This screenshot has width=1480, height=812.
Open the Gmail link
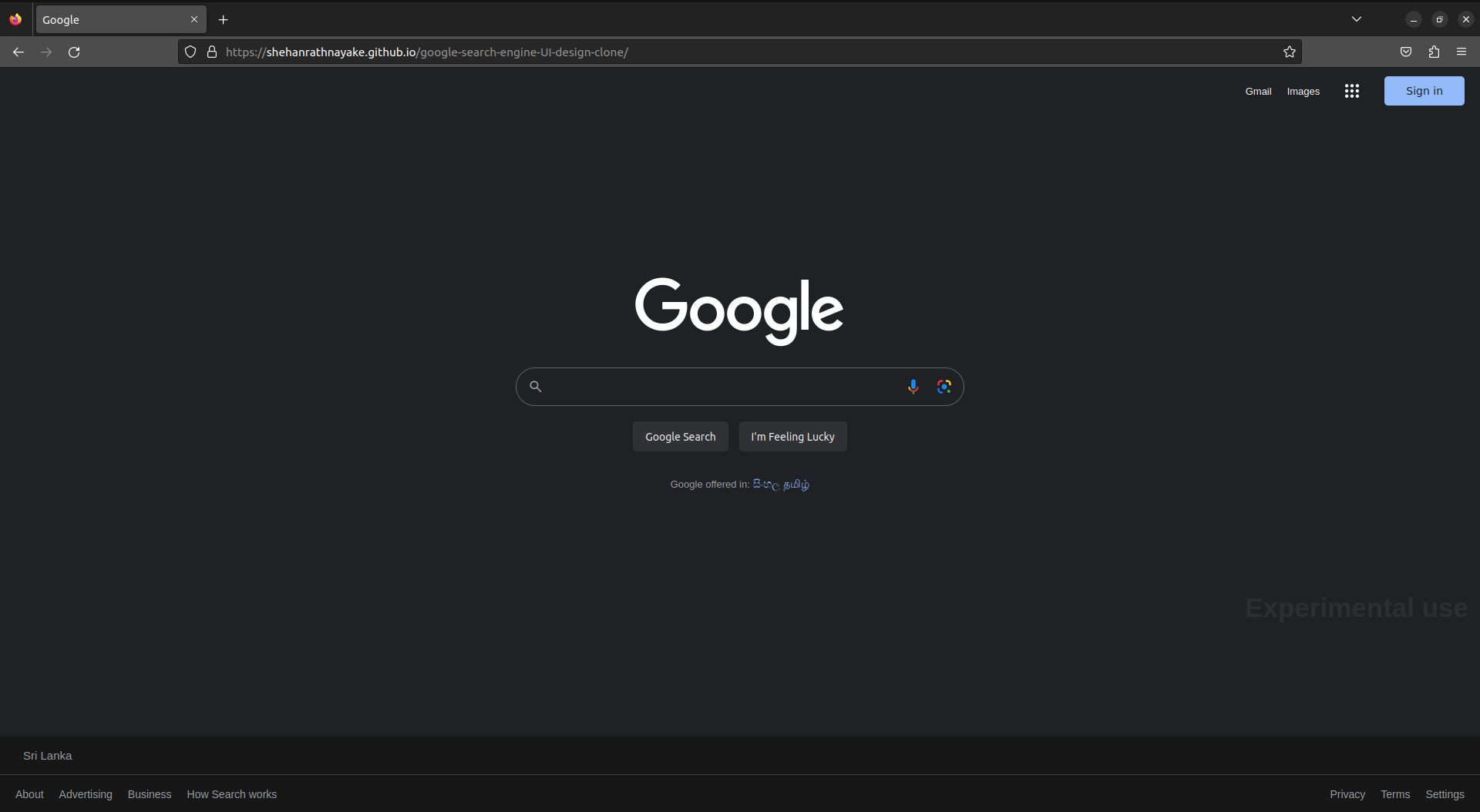point(1258,92)
